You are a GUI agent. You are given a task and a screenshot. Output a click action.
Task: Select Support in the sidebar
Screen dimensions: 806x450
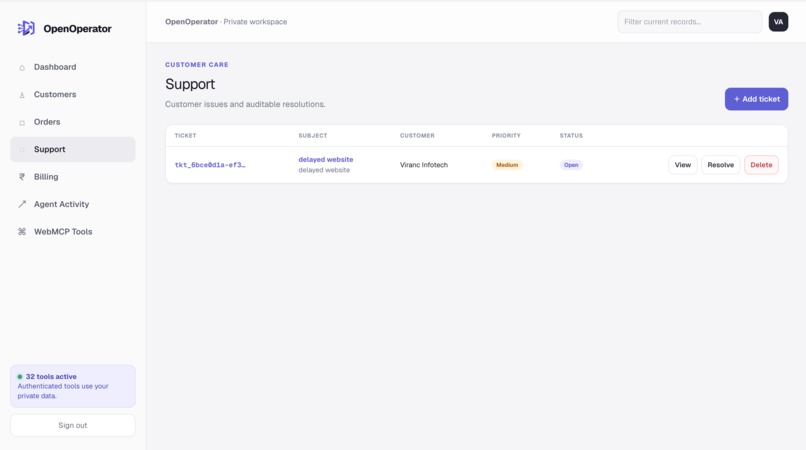click(72, 149)
